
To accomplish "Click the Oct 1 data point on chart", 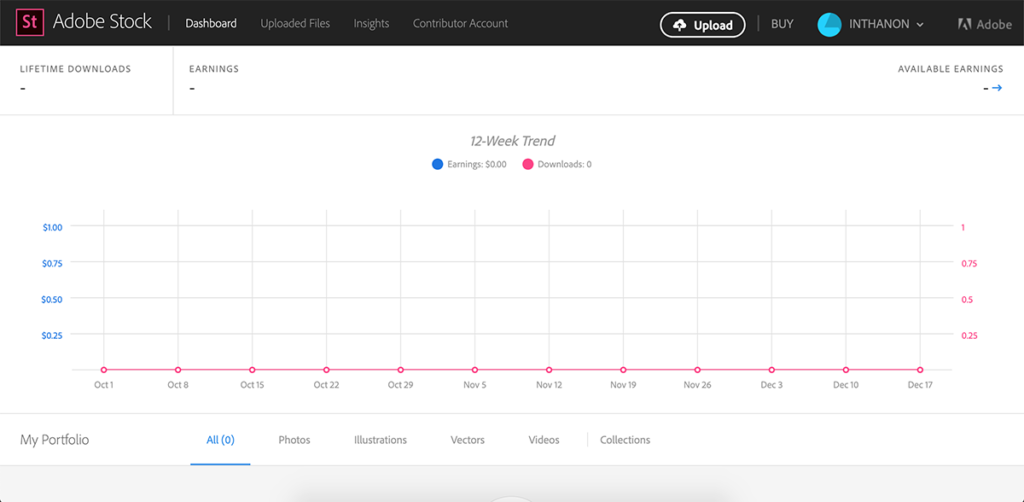I will point(104,370).
